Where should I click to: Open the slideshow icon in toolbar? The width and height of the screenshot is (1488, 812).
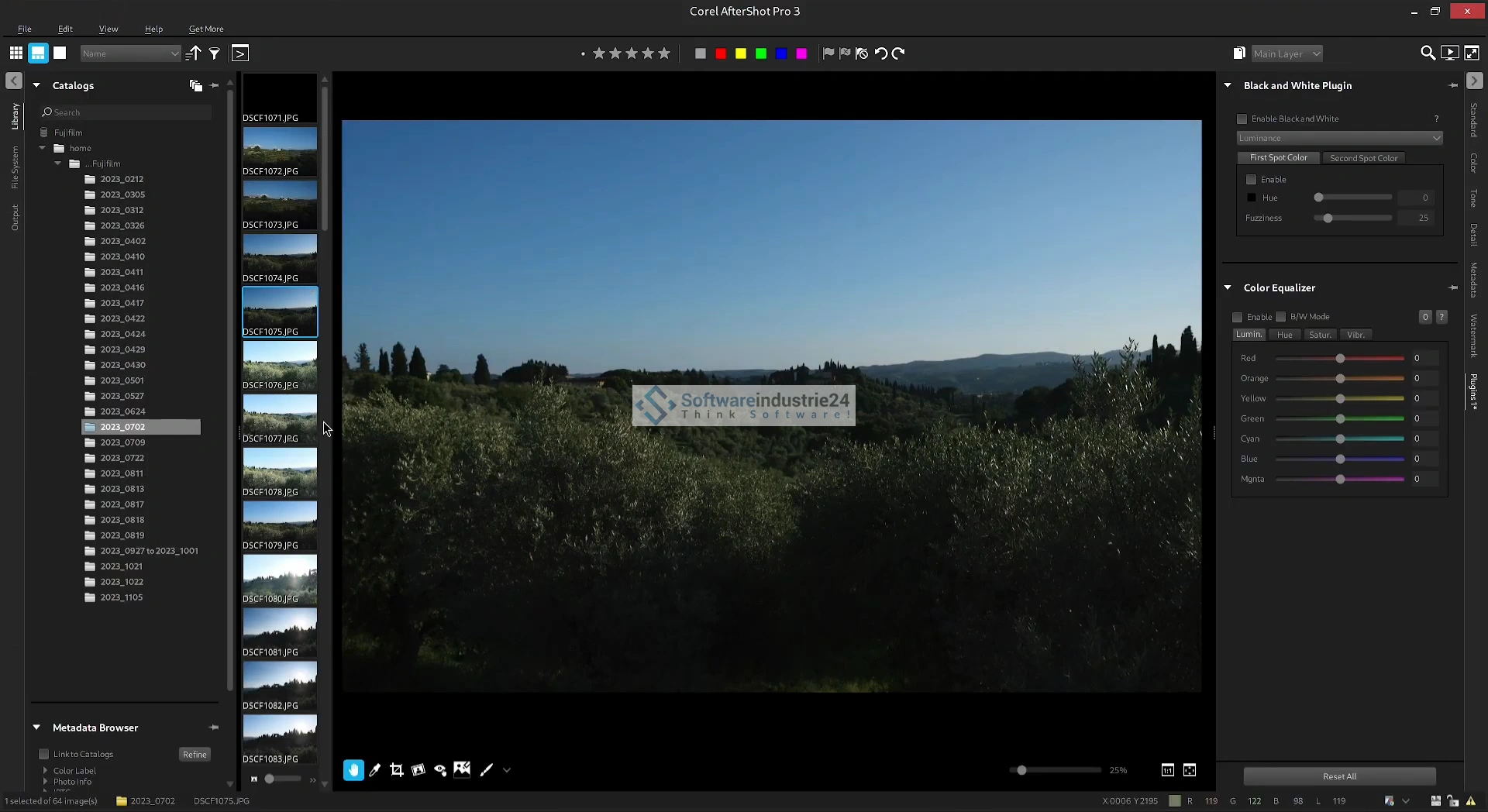coord(1448,53)
